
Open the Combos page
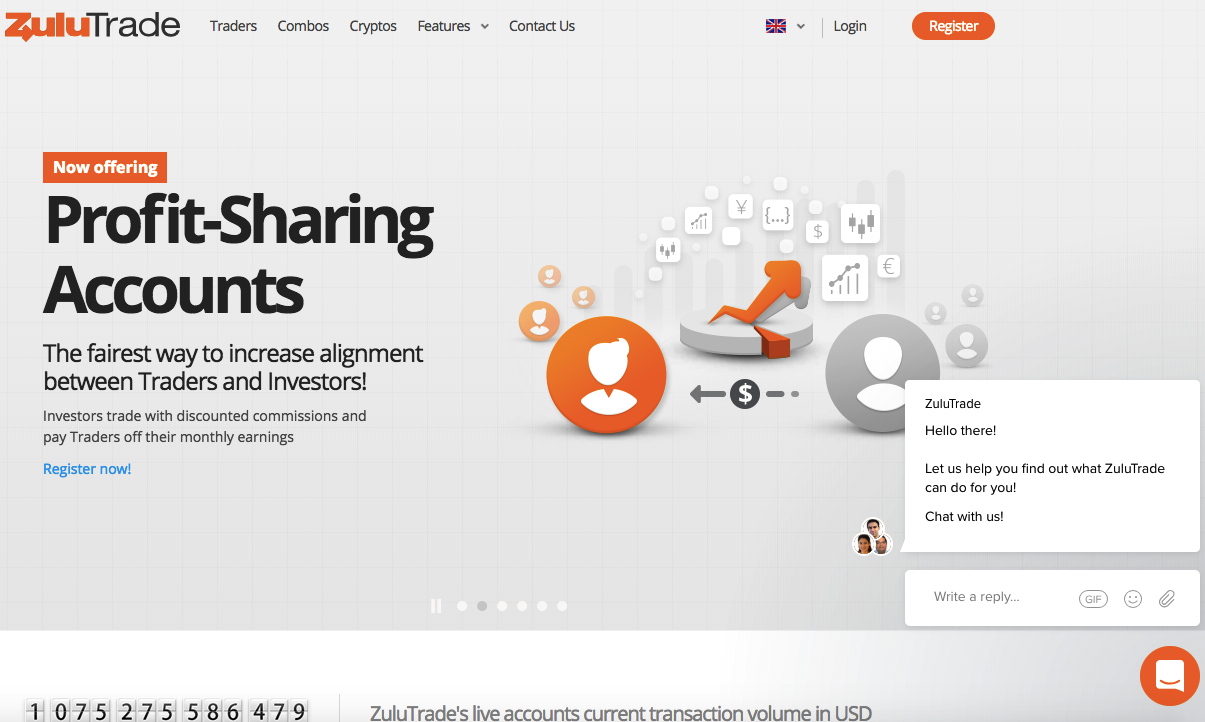[303, 26]
